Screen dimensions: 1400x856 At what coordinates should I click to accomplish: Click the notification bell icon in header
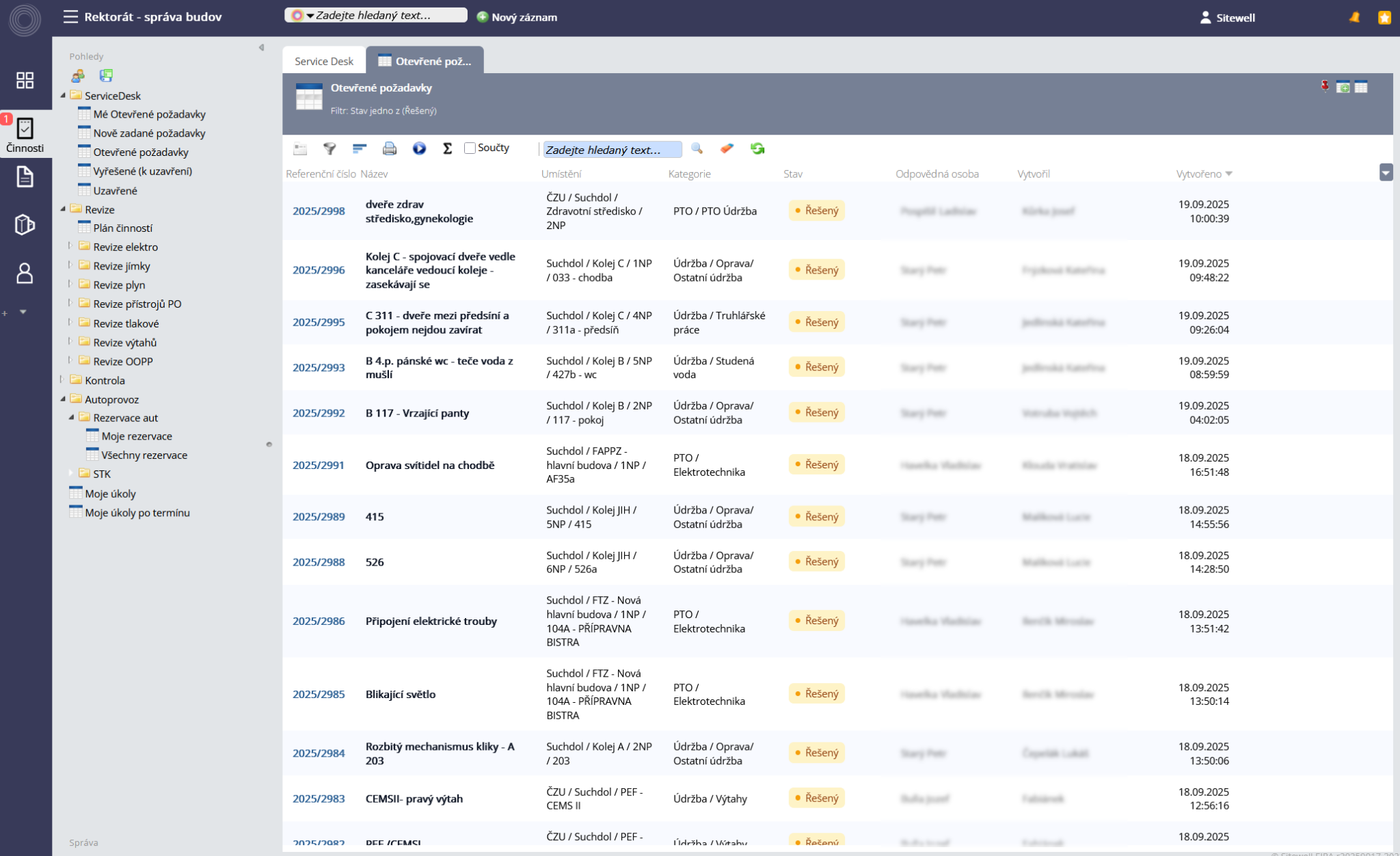point(1354,17)
